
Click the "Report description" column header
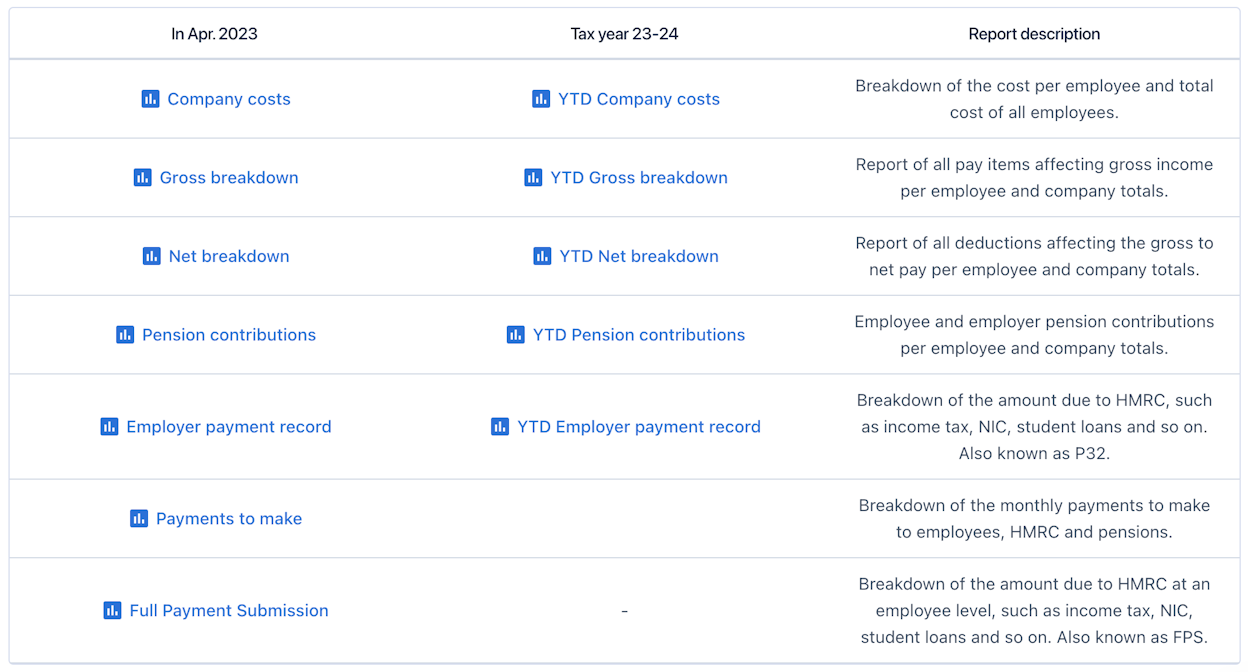[1034, 34]
